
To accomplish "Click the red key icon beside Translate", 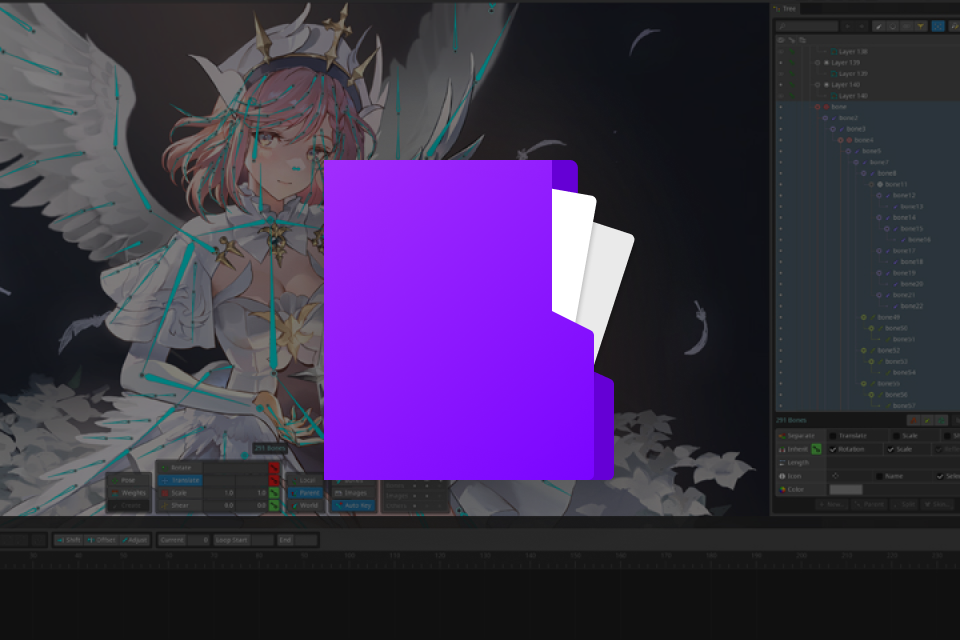I will click(274, 481).
